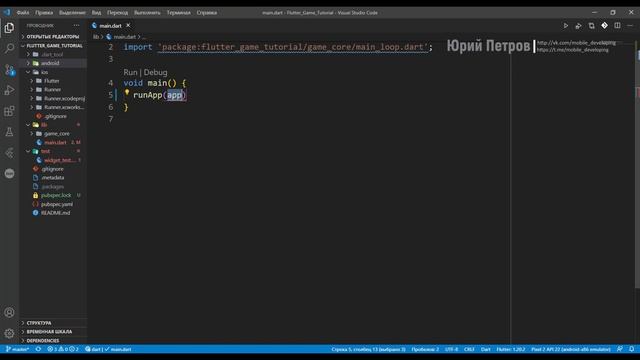
Task: Click the Debug CodeLens above main()
Action: [156, 72]
